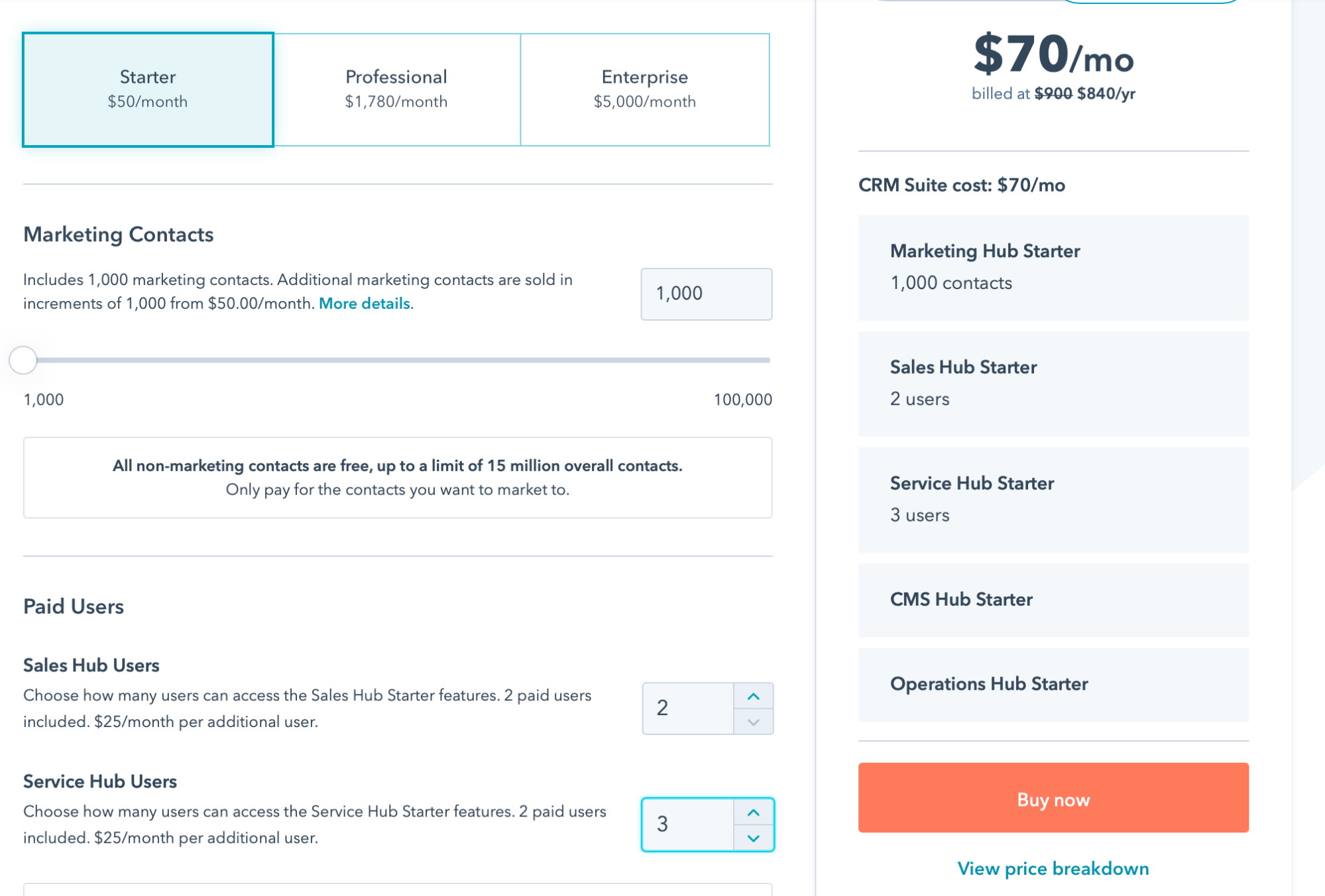
Task: Choose the Enterprise plan tab
Action: tap(644, 89)
